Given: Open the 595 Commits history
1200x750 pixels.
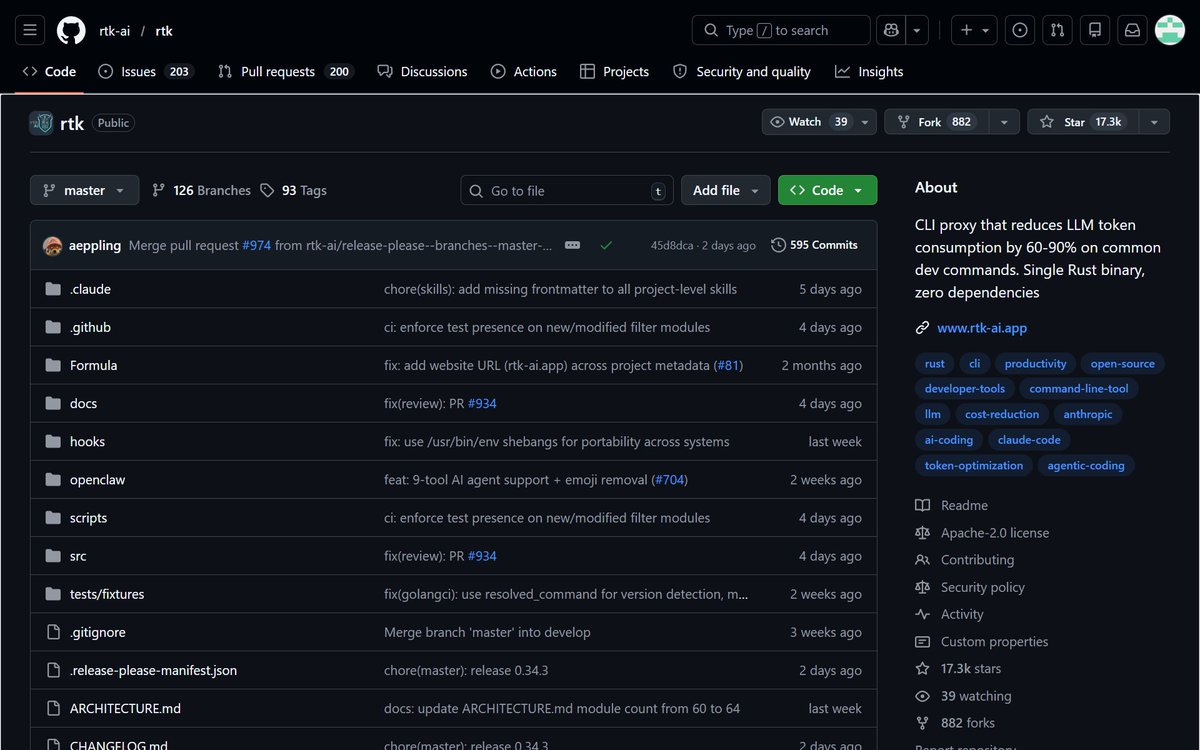Looking at the screenshot, I should coord(815,245).
